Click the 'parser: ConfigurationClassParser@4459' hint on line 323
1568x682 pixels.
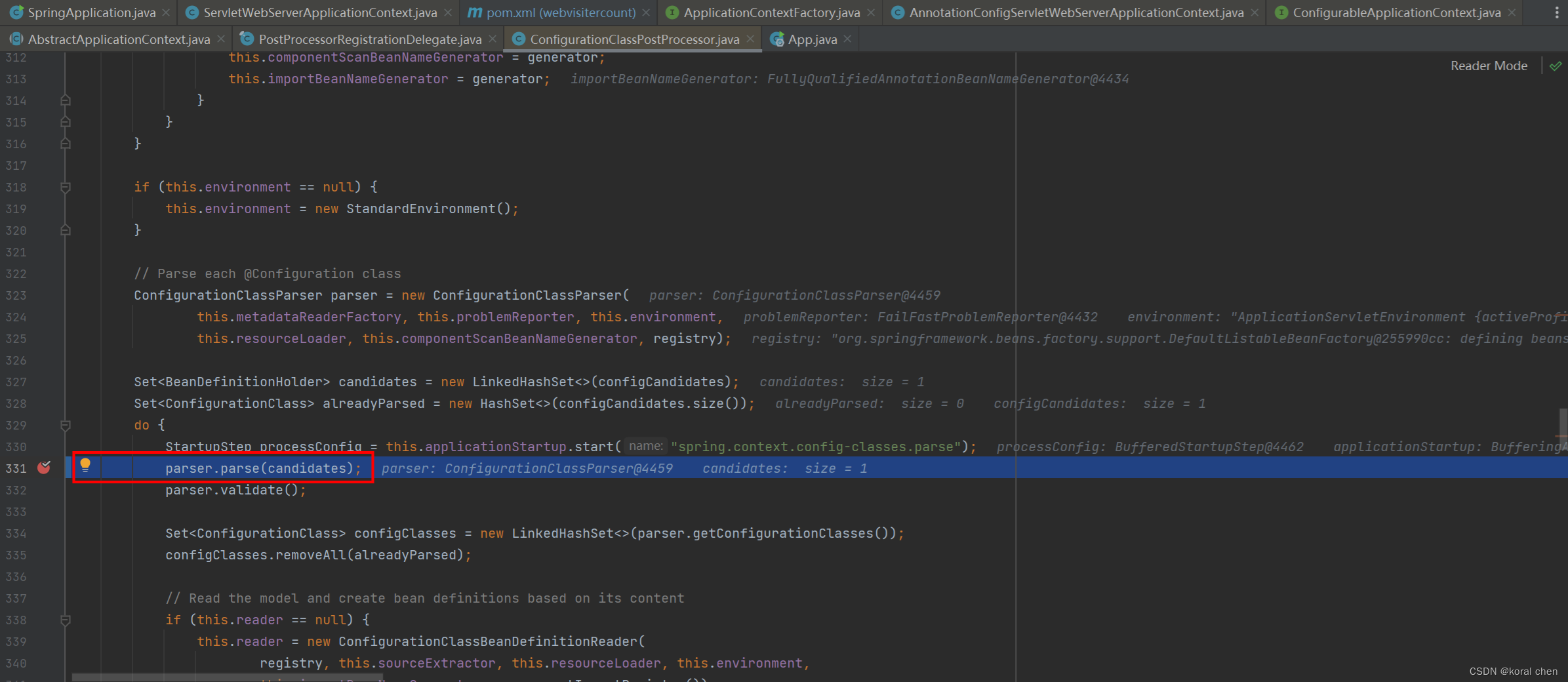pos(795,295)
